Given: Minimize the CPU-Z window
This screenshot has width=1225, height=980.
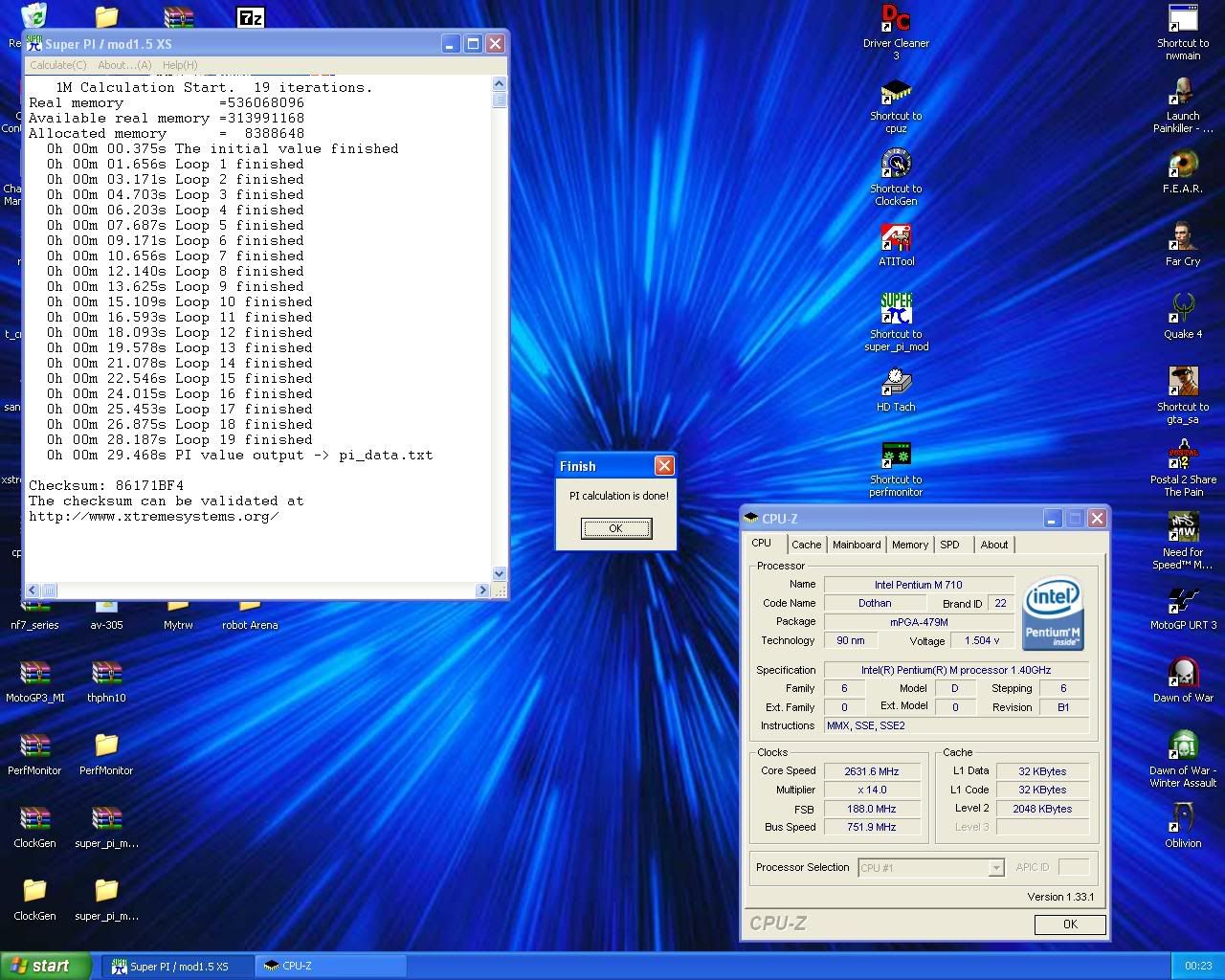Looking at the screenshot, I should point(1052,519).
